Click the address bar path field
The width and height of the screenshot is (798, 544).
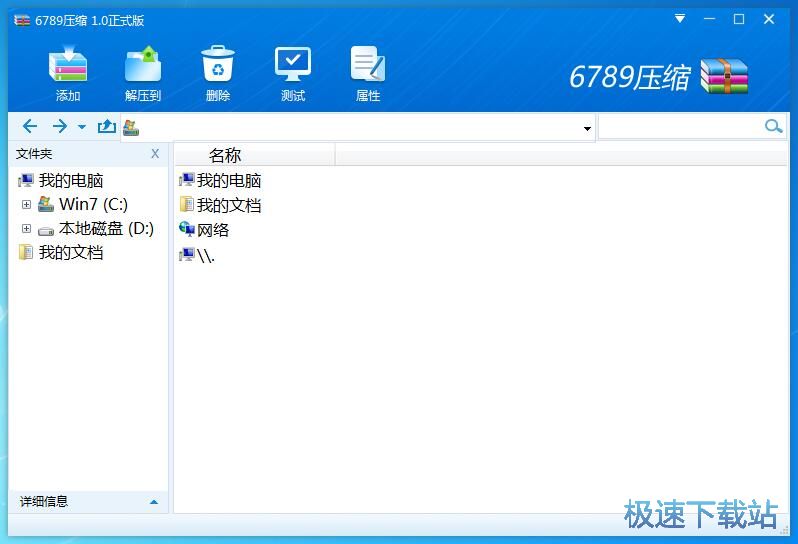pyautogui.click(x=358, y=128)
